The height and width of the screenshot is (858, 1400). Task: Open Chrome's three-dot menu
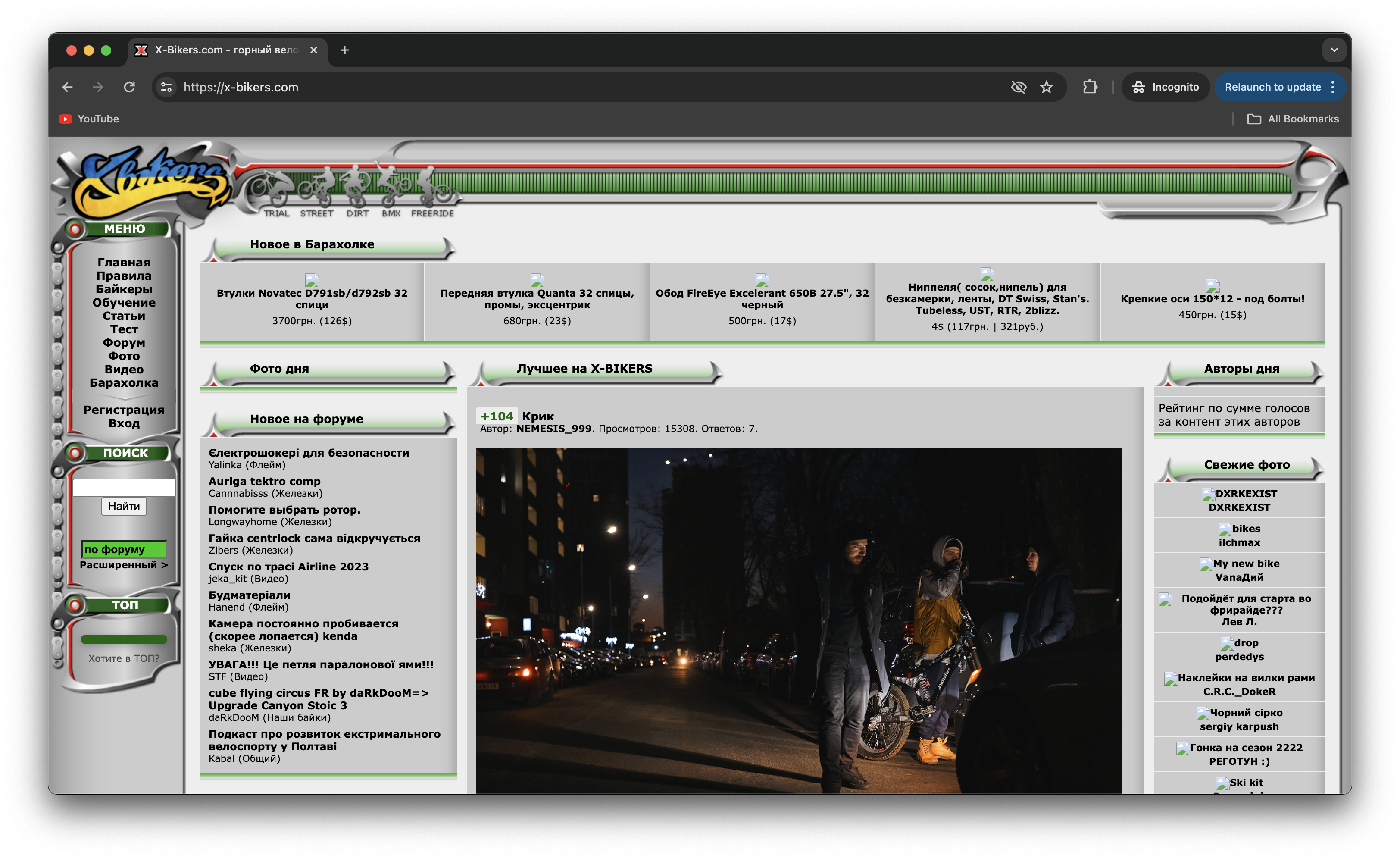(1333, 87)
